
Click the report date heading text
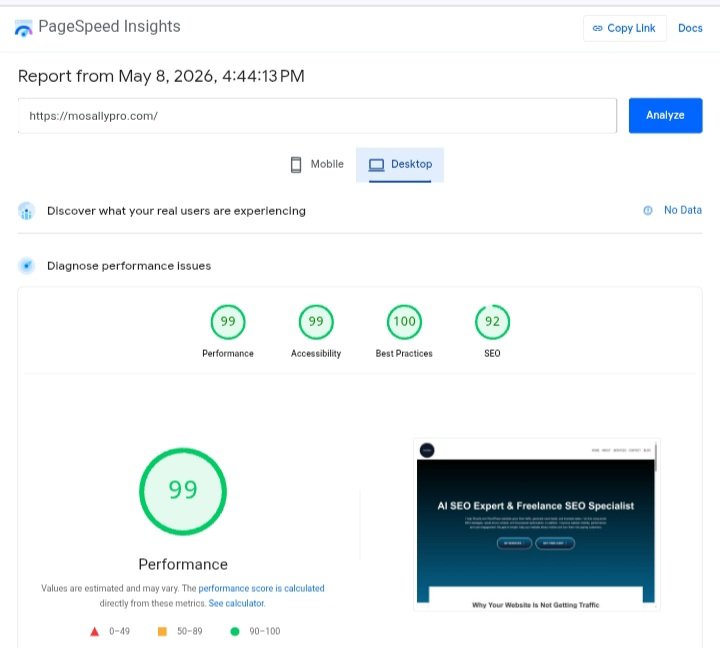pyautogui.click(x=161, y=76)
